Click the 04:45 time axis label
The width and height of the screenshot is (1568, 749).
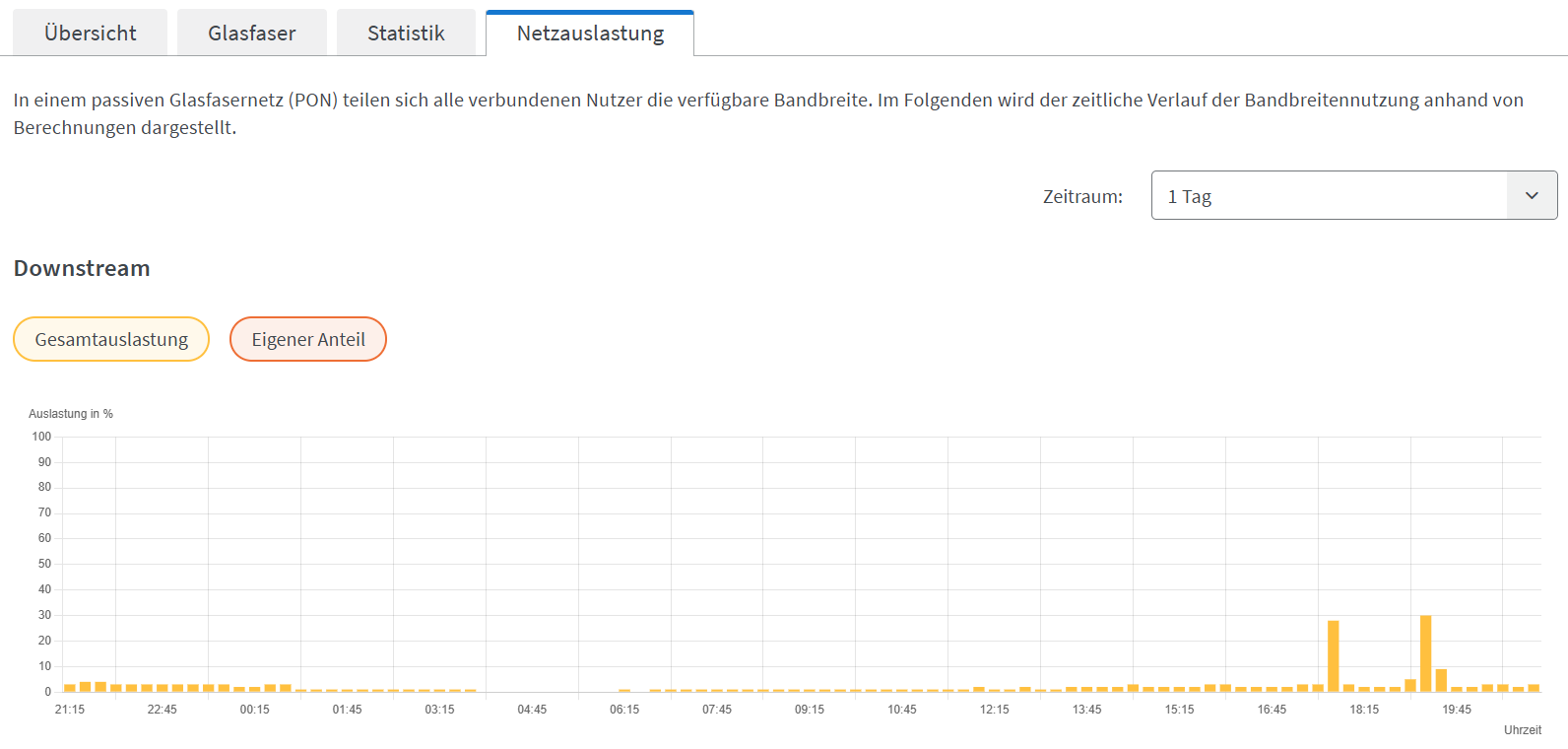click(532, 710)
